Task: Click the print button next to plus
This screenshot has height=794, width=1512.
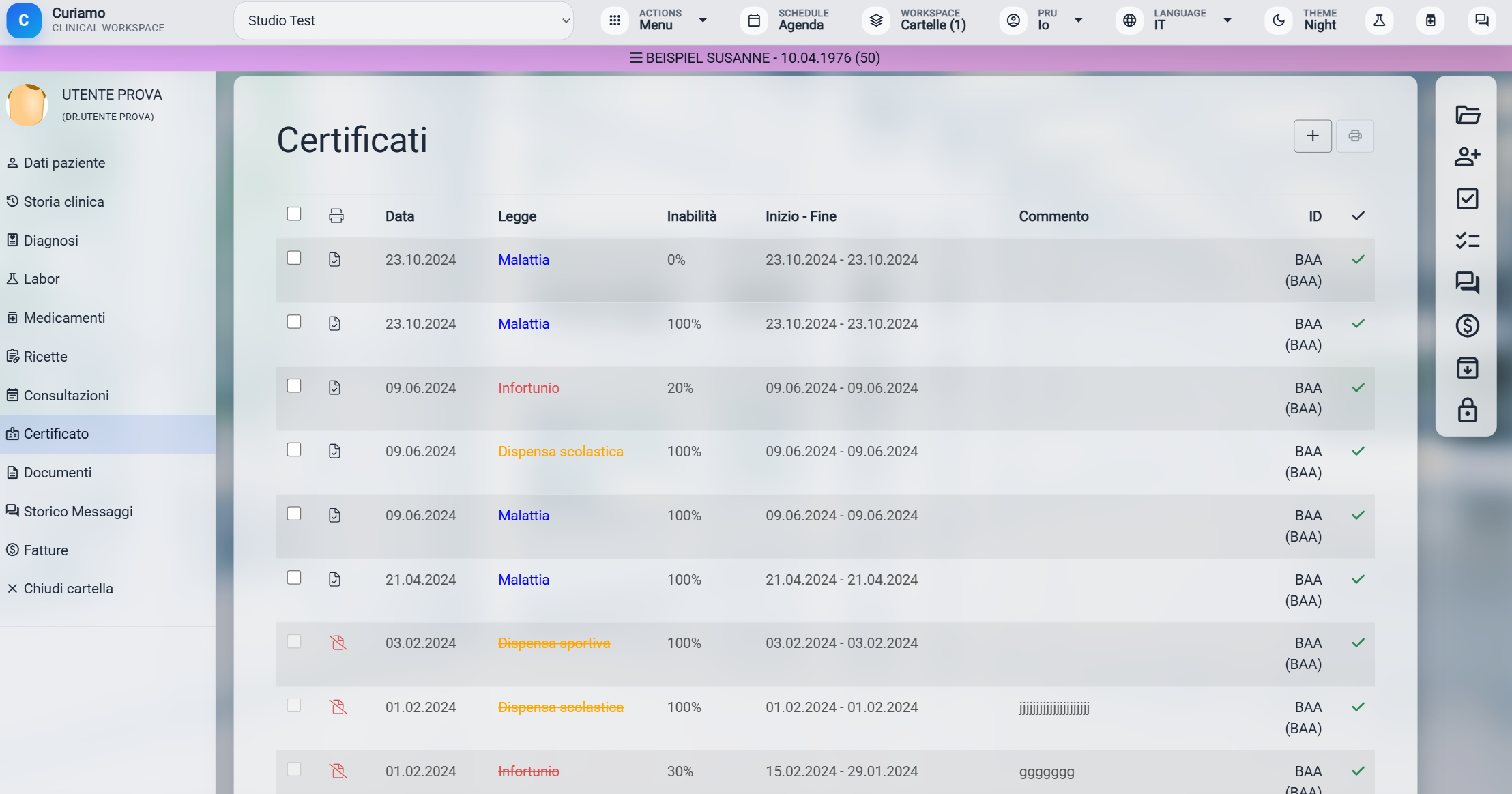Action: click(1354, 136)
